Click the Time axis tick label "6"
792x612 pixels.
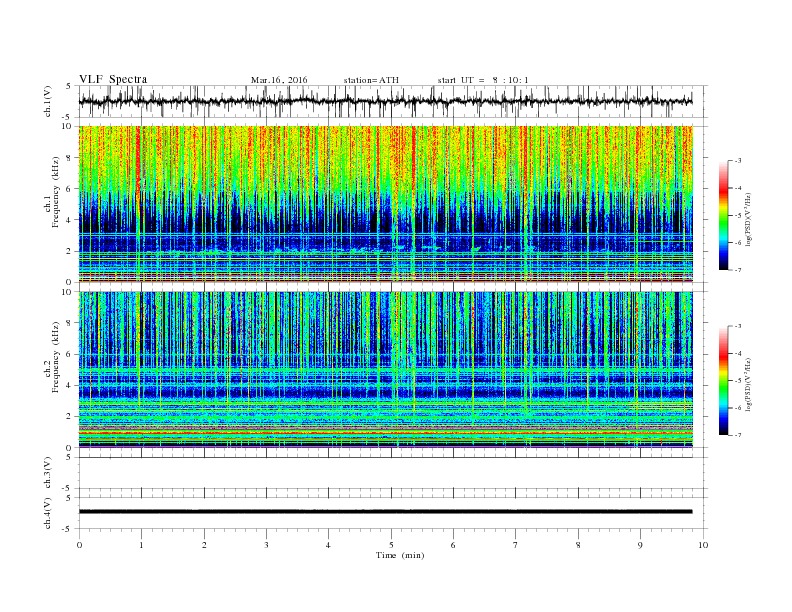pos(453,545)
